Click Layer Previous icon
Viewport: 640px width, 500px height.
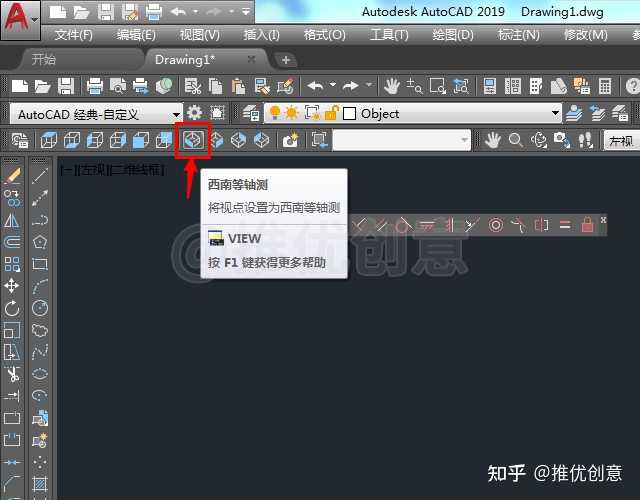[x=597, y=113]
